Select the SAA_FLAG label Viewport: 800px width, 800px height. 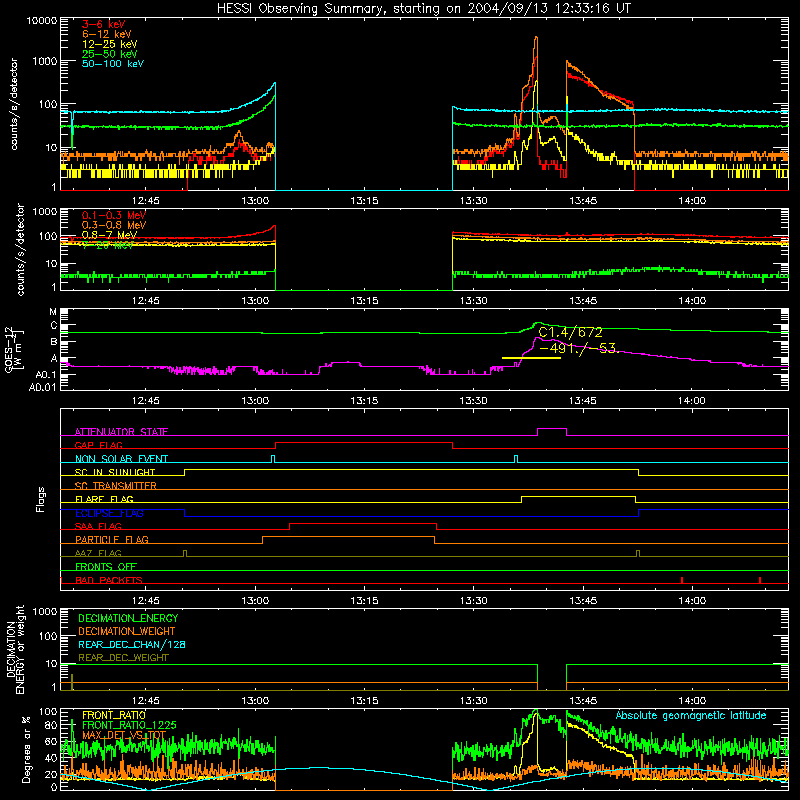(98, 526)
